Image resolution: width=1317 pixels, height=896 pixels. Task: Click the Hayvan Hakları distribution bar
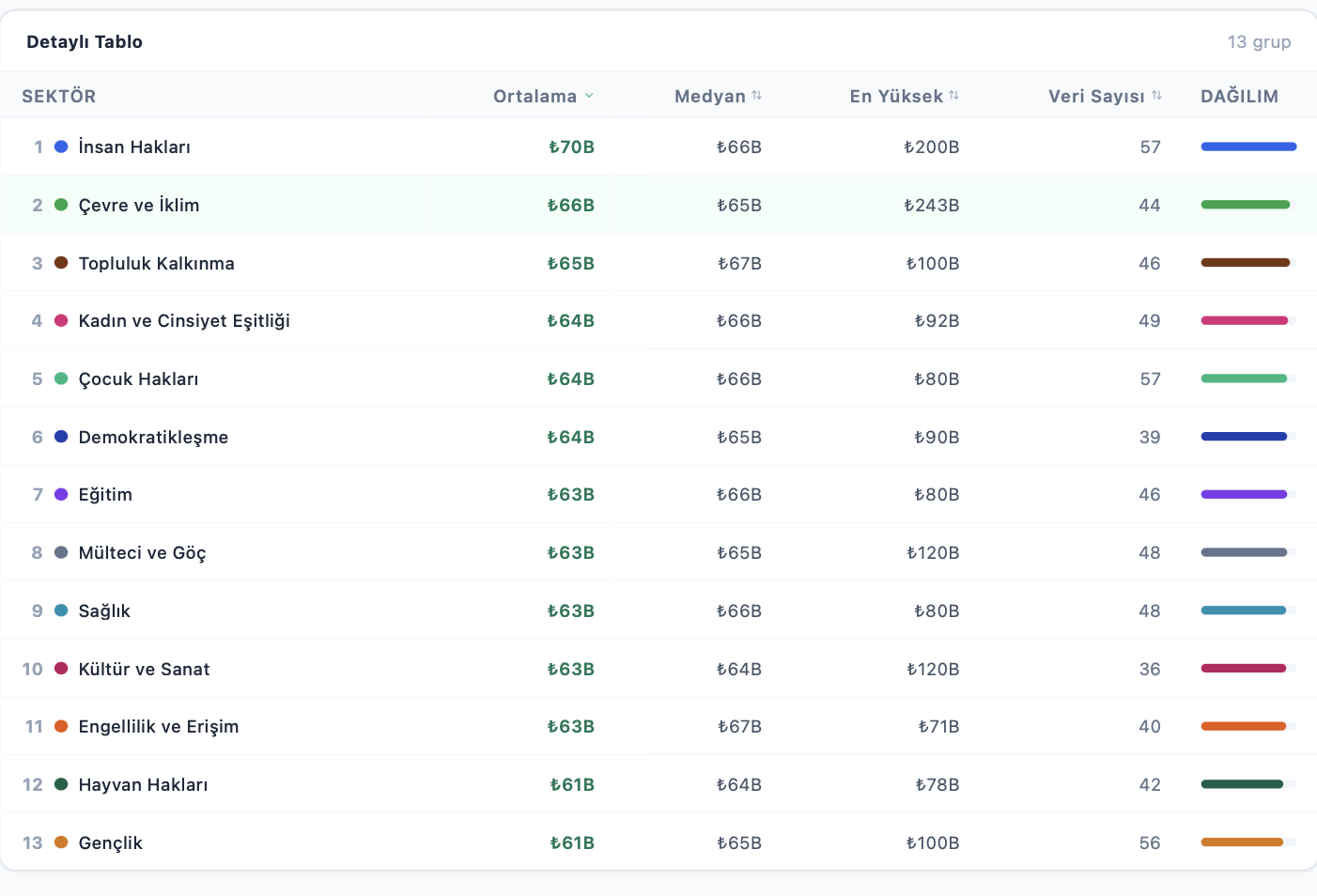[1248, 784]
